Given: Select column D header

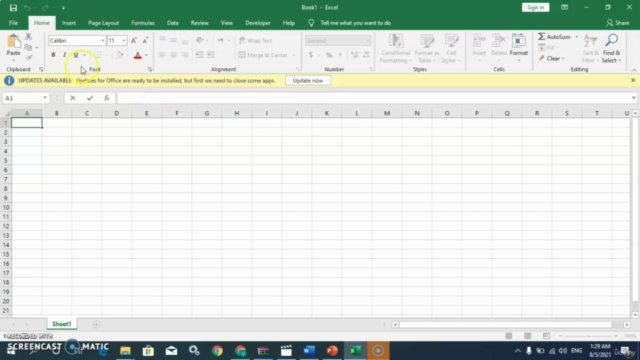Looking at the screenshot, I should point(116,113).
